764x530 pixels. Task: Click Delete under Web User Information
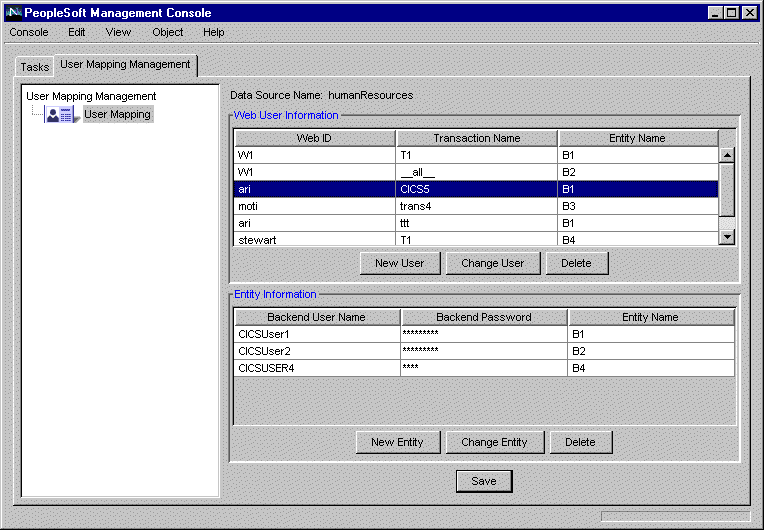(576, 263)
